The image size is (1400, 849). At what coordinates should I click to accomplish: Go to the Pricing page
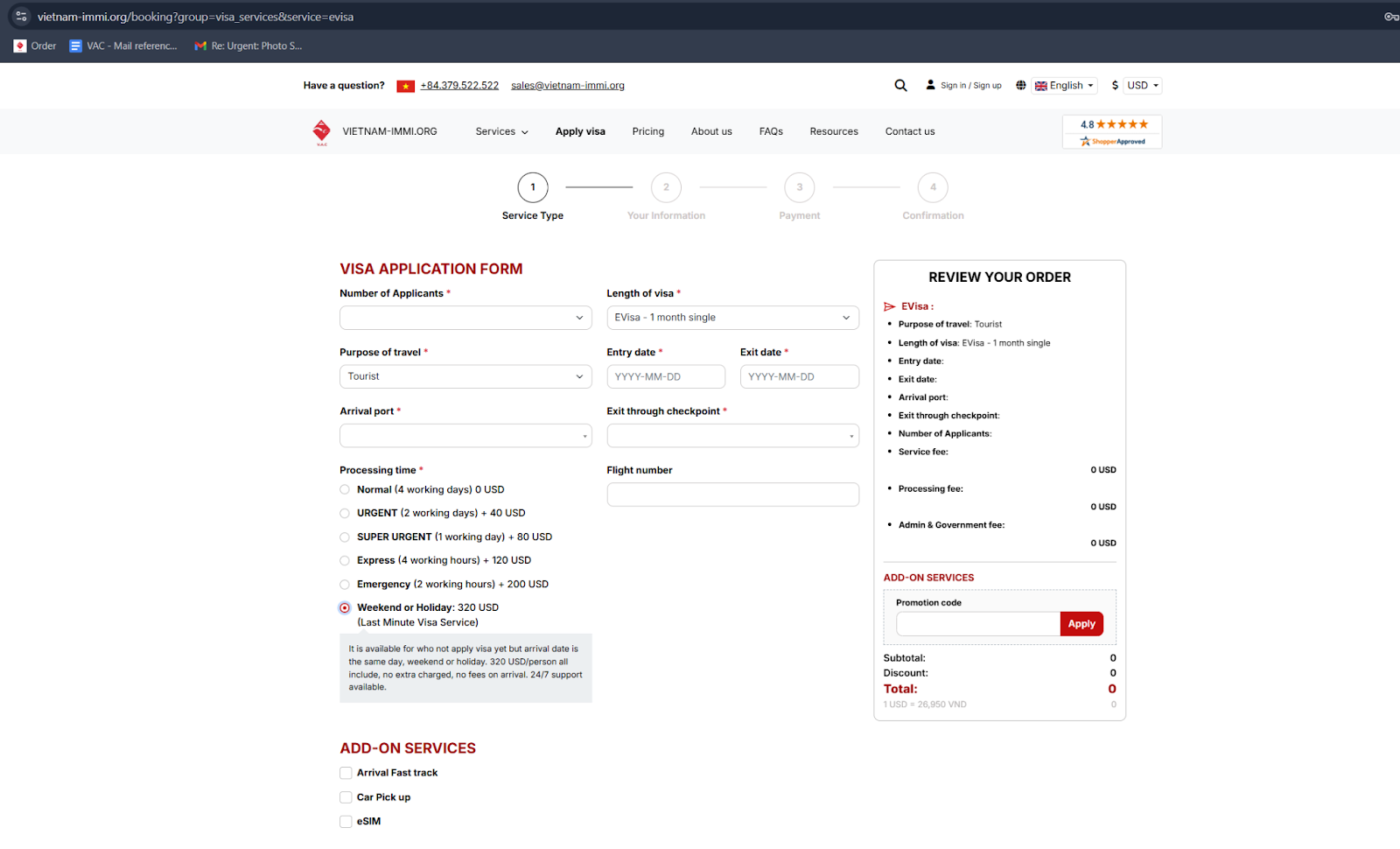647,132
